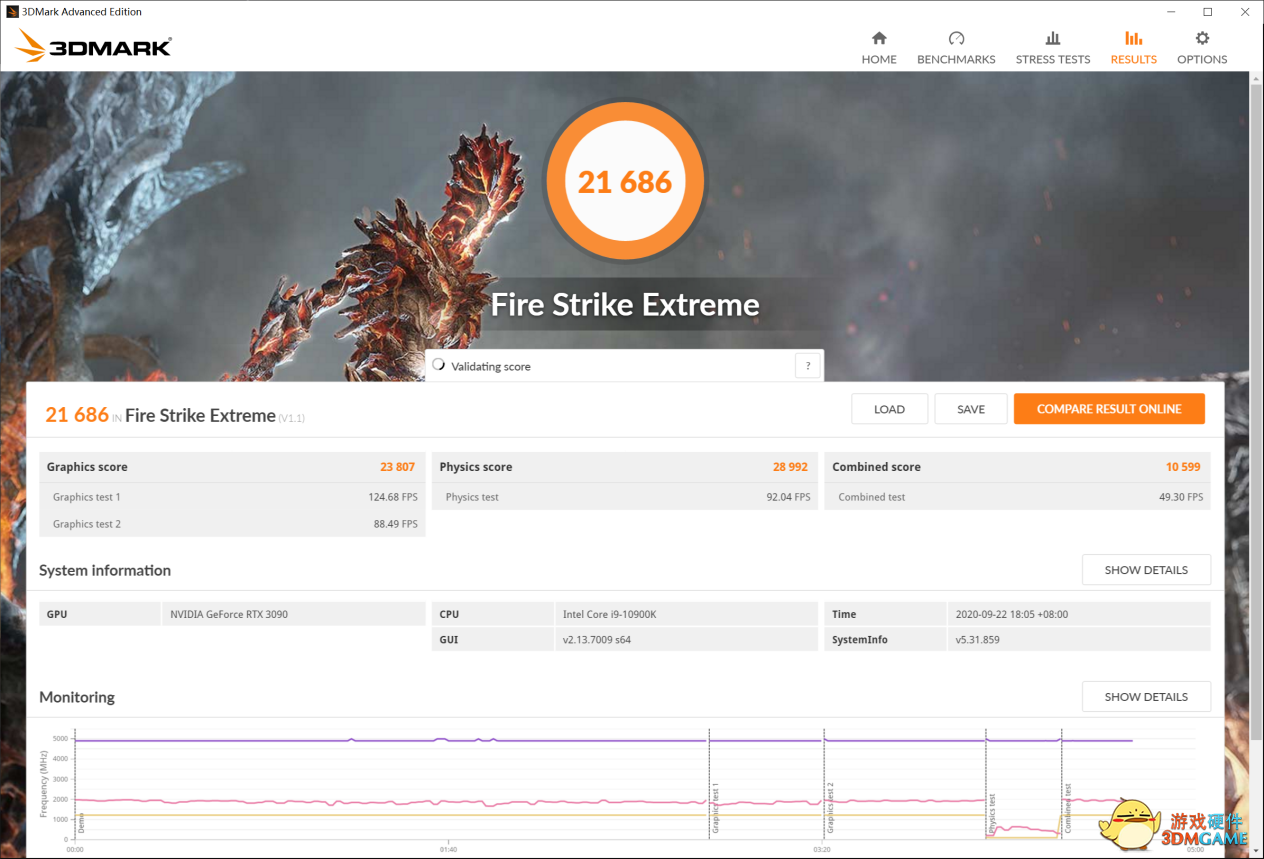
Task: Switch to STRESS TESTS
Action: tap(1053, 48)
